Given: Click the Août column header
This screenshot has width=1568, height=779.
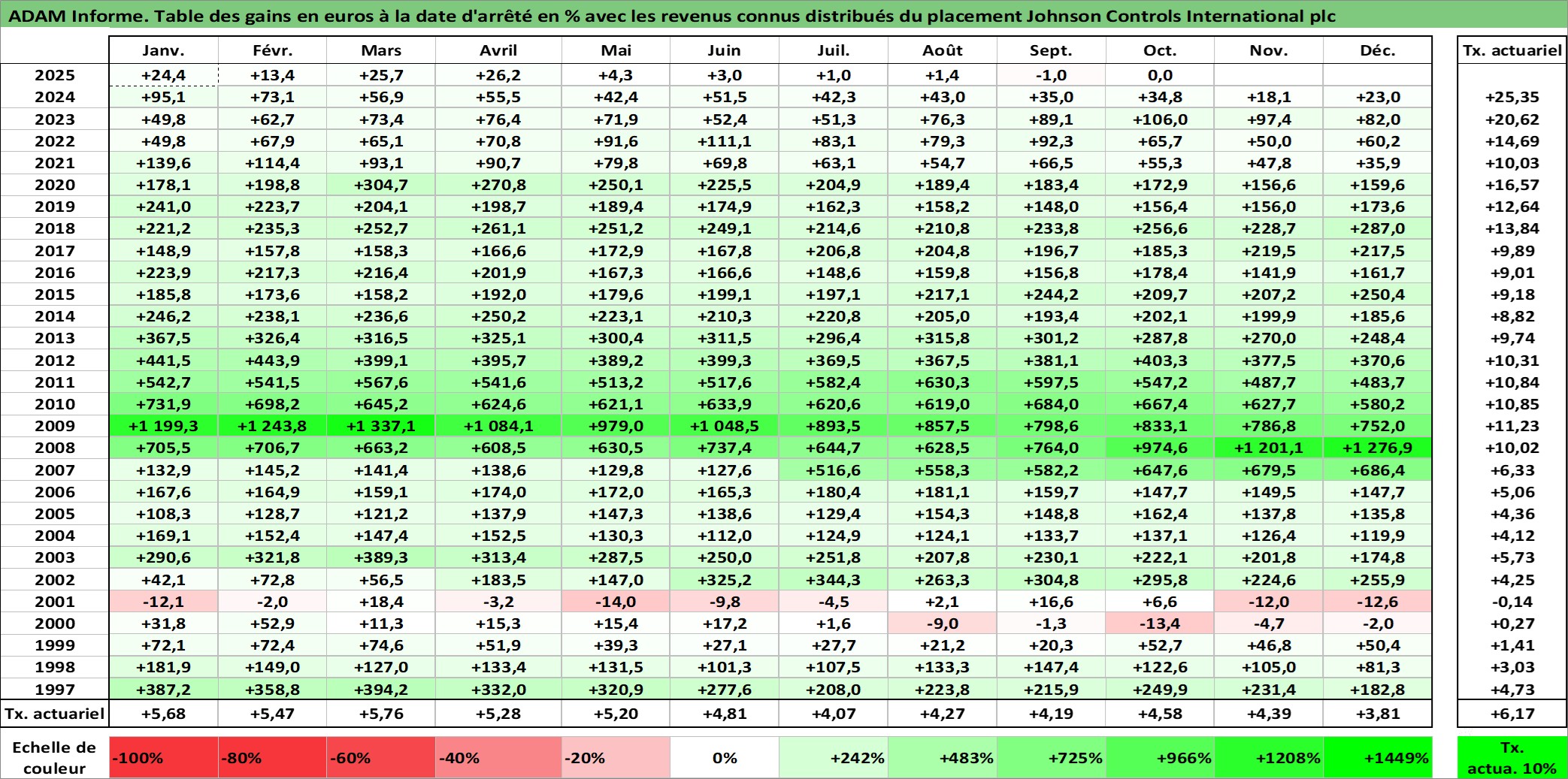Looking at the screenshot, I should point(943,50).
